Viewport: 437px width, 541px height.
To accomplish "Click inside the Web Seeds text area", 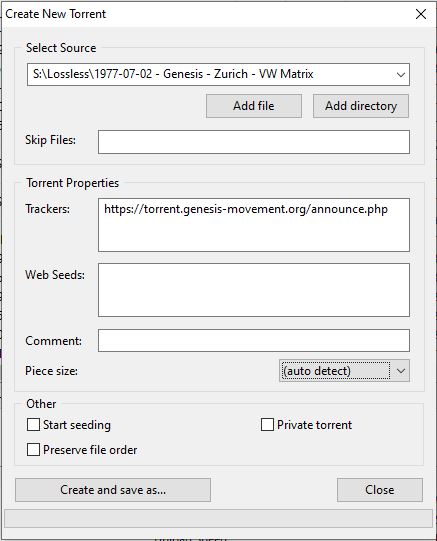I will coord(254,290).
